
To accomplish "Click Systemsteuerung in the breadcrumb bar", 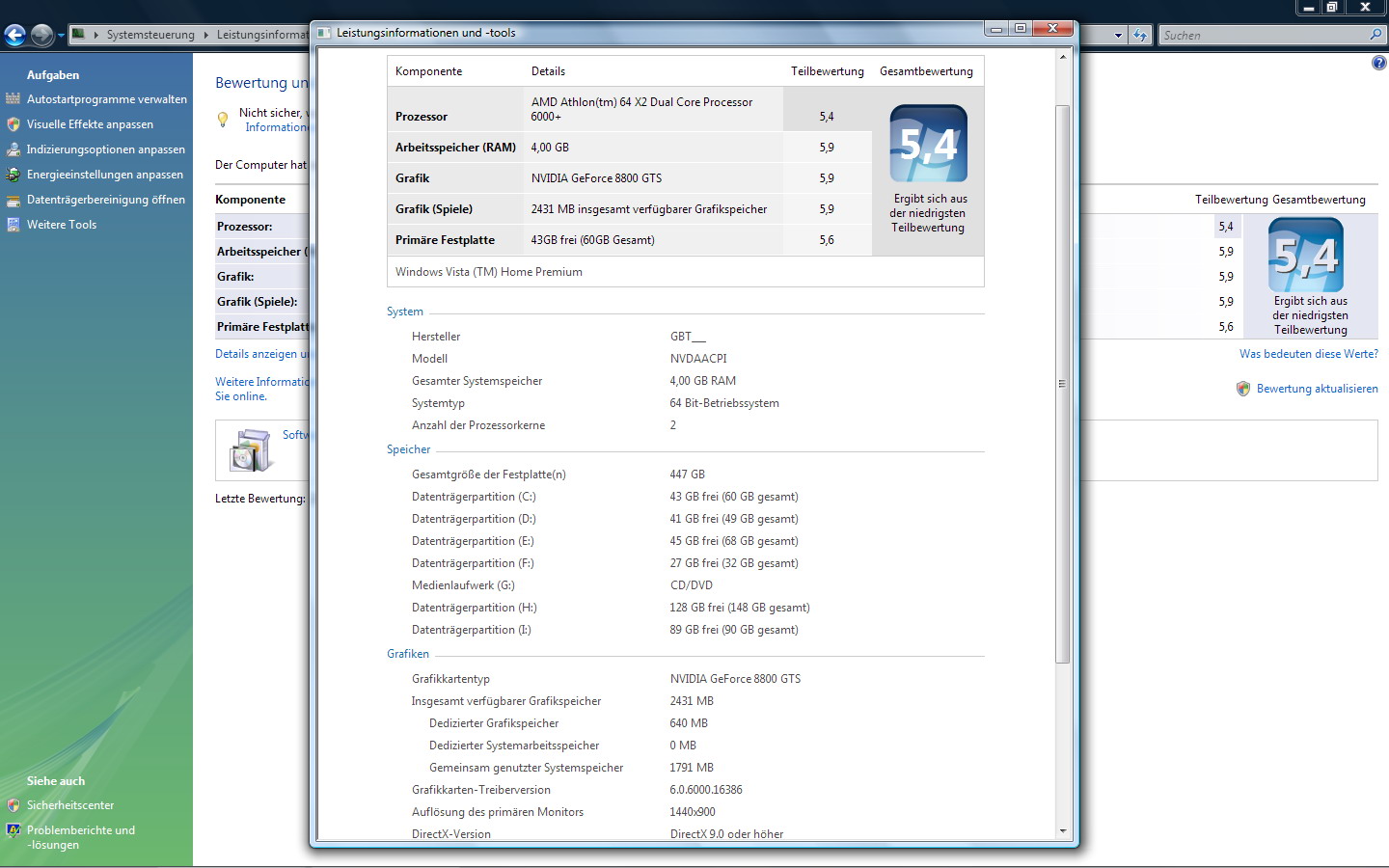I will click(150, 35).
